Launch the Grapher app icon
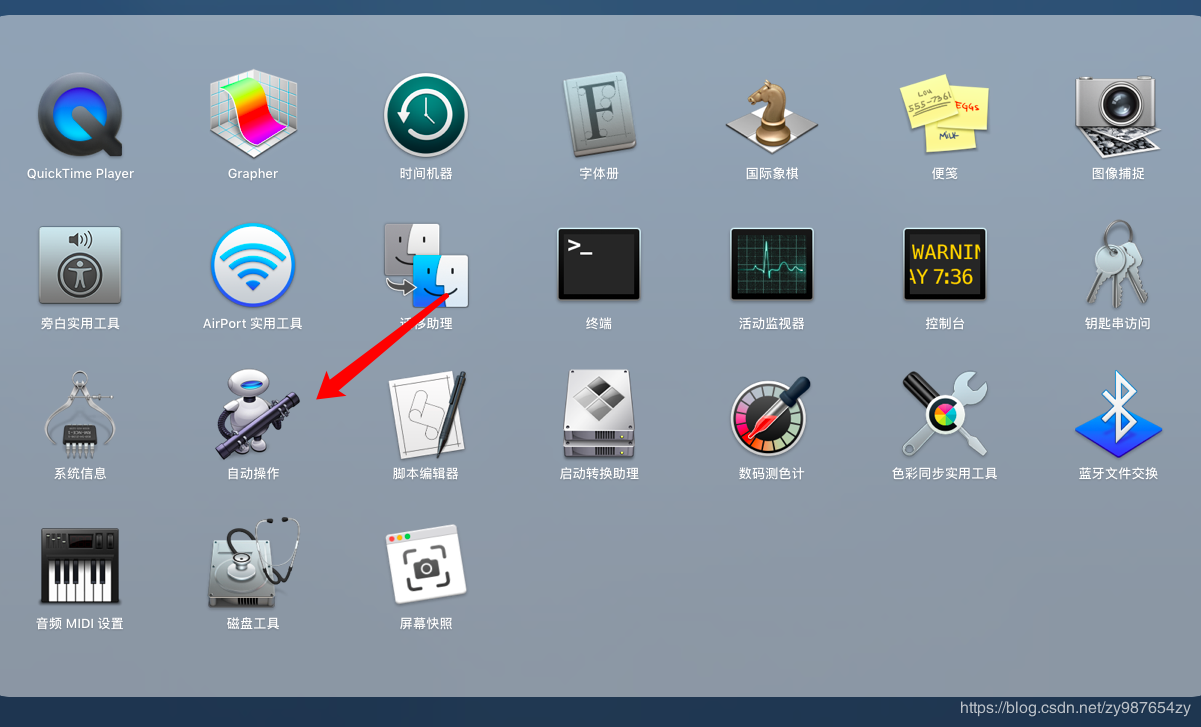 [x=253, y=113]
